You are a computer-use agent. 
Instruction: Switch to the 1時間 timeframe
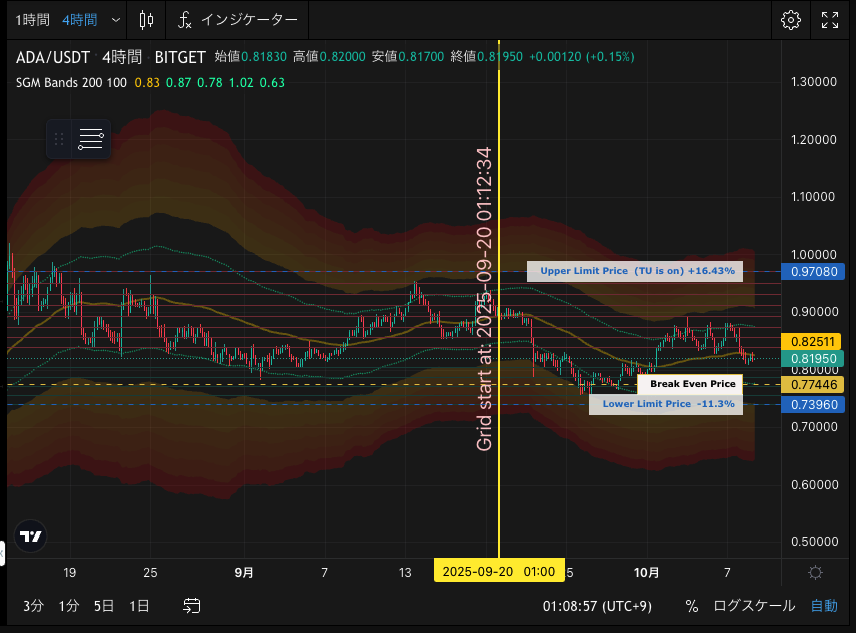pos(32,20)
